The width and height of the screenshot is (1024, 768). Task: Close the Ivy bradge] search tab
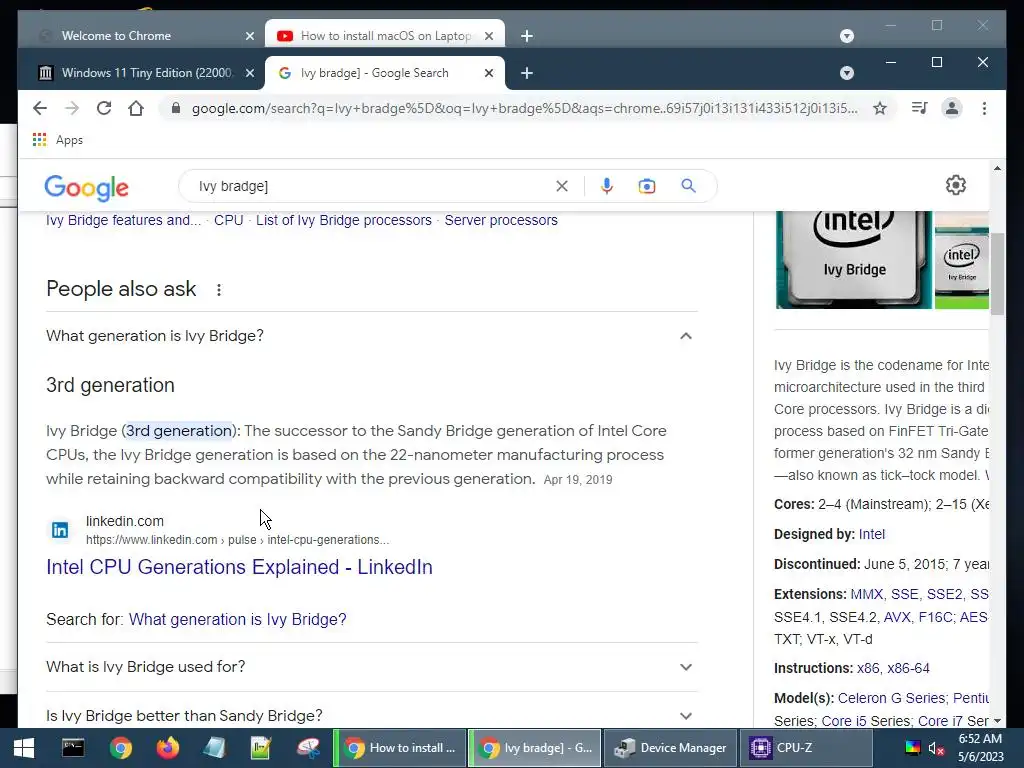(x=488, y=73)
